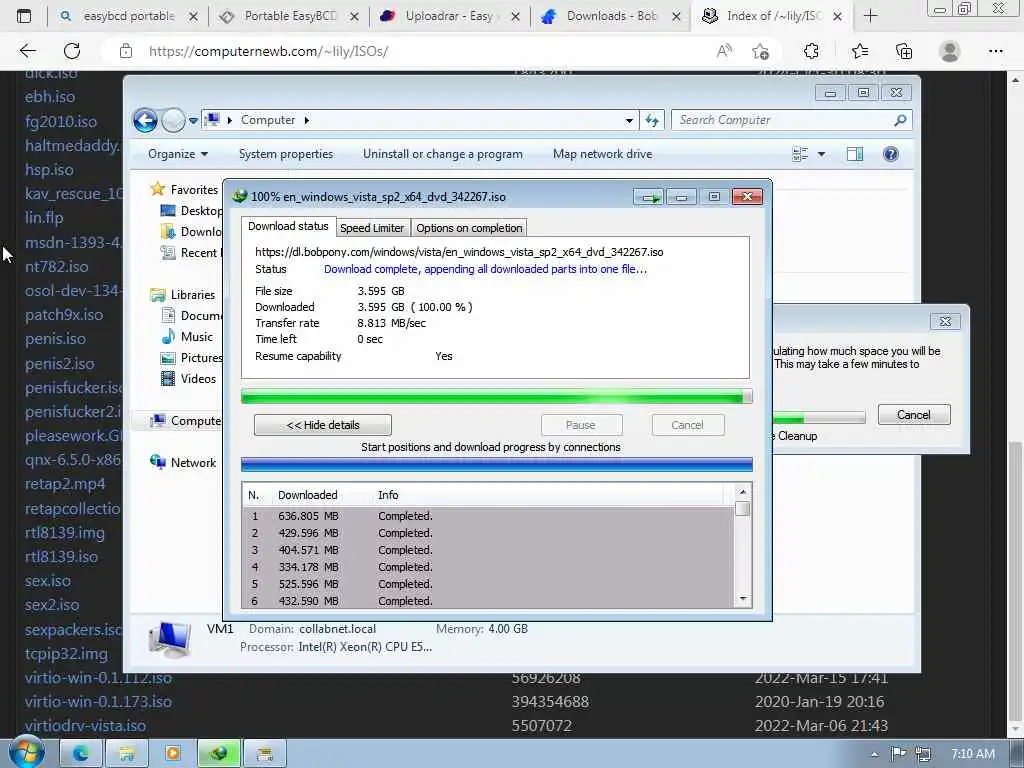Viewport: 1024px width, 768px height.
Task: Open the last taskbar application icon
Action: pos(264,754)
